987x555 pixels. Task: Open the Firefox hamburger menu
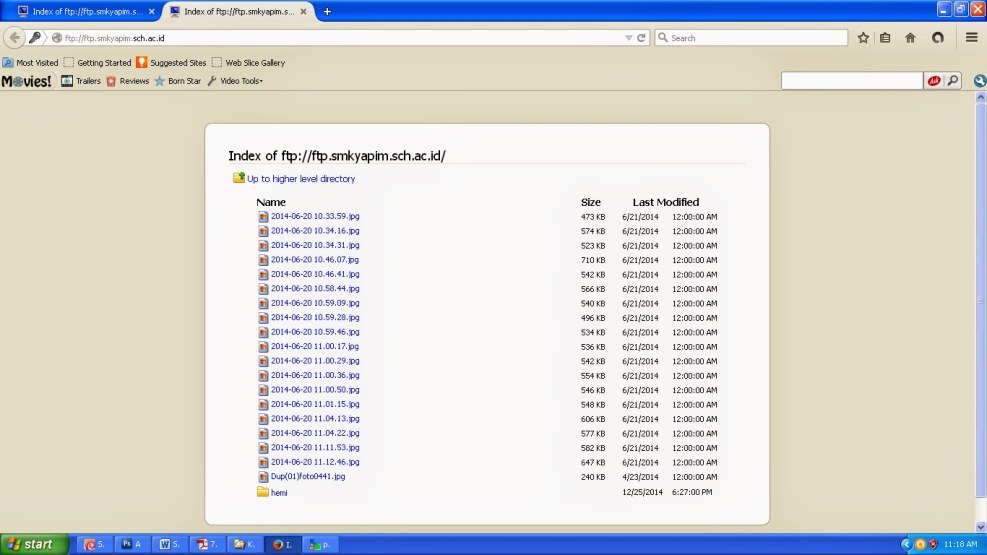(971, 38)
